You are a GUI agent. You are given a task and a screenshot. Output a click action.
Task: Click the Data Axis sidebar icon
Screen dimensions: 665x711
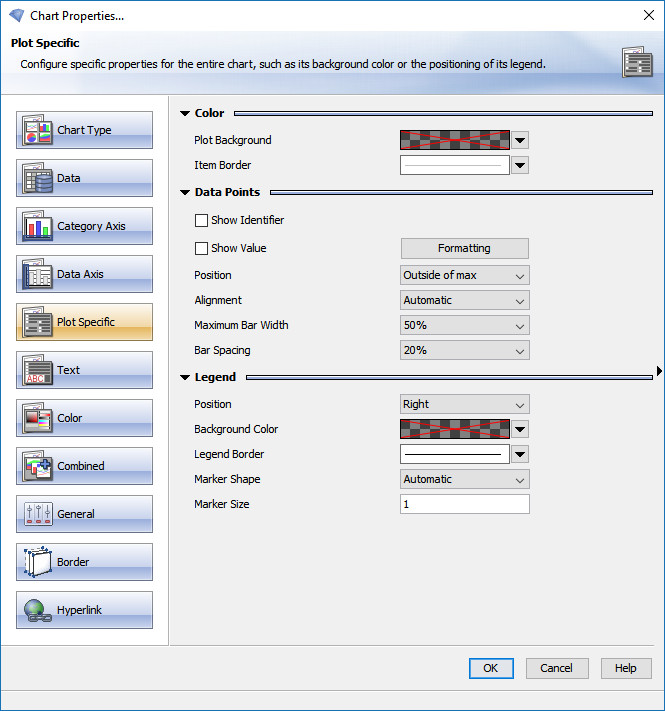(x=37, y=274)
